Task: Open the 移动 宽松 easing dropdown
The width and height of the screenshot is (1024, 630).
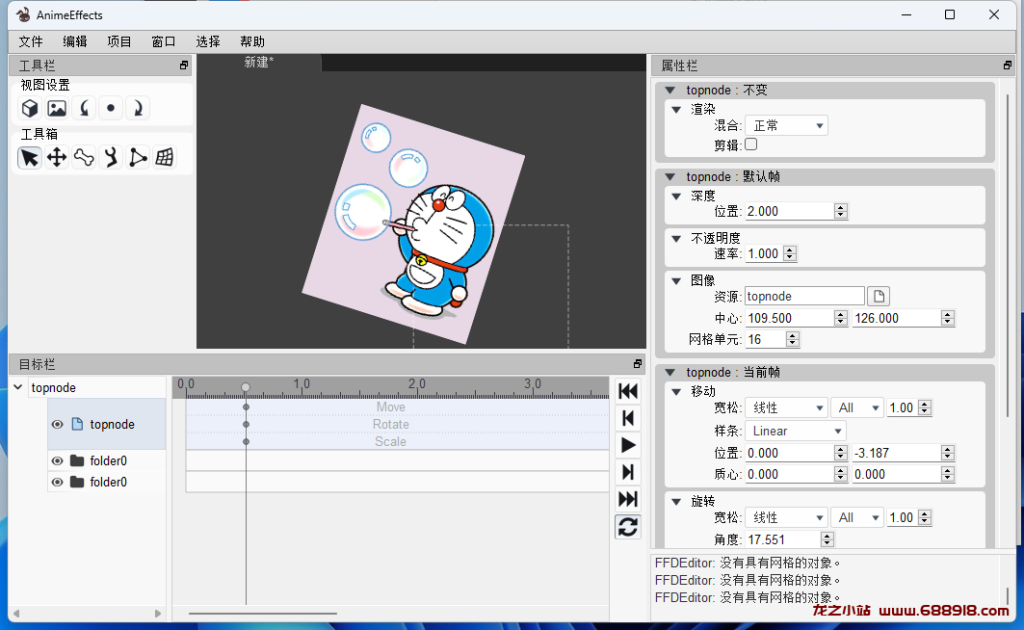Action: pyautogui.click(x=786, y=408)
